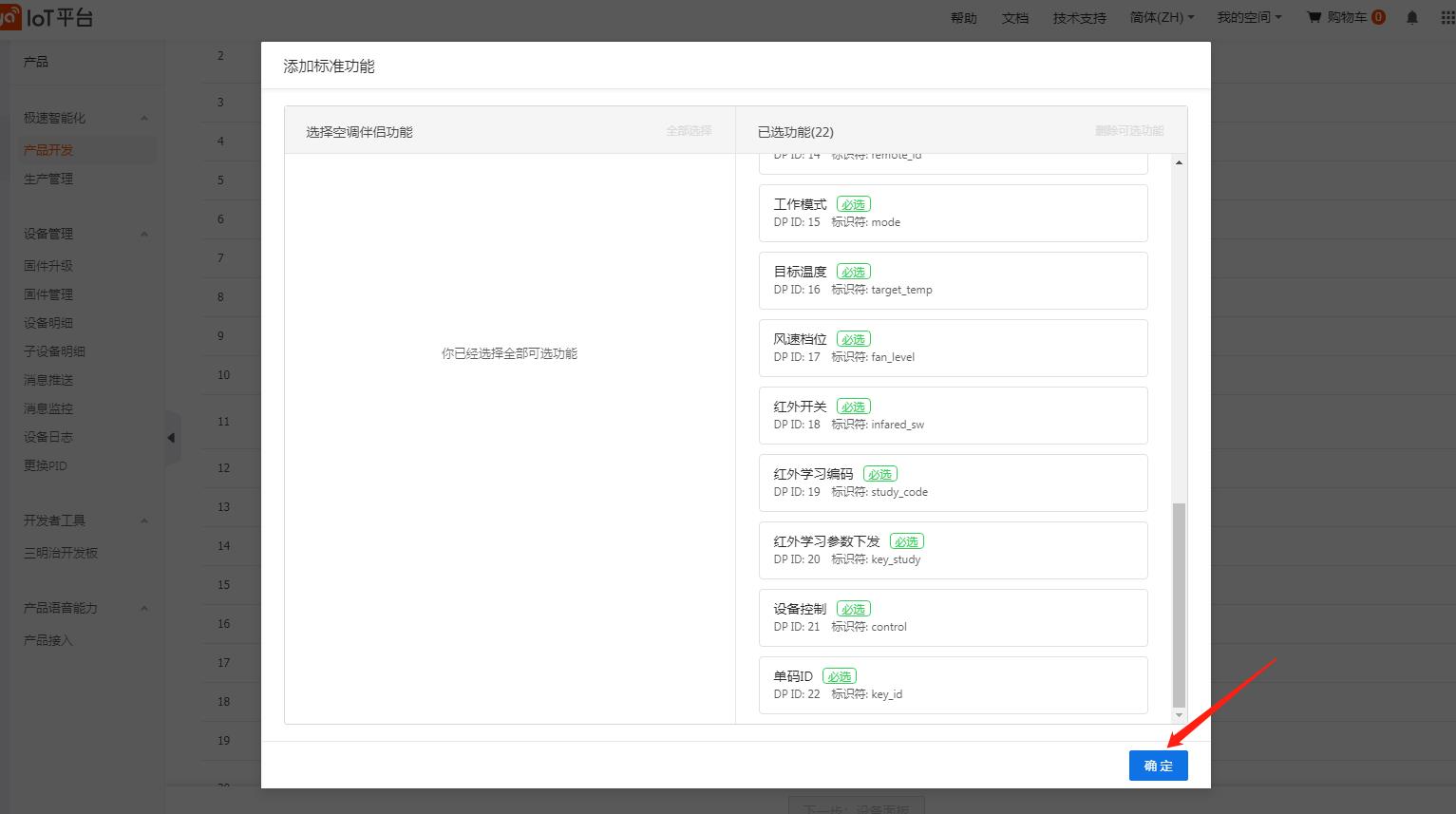
Task: Select 生产管理 in the sidebar
Action: coord(48,179)
